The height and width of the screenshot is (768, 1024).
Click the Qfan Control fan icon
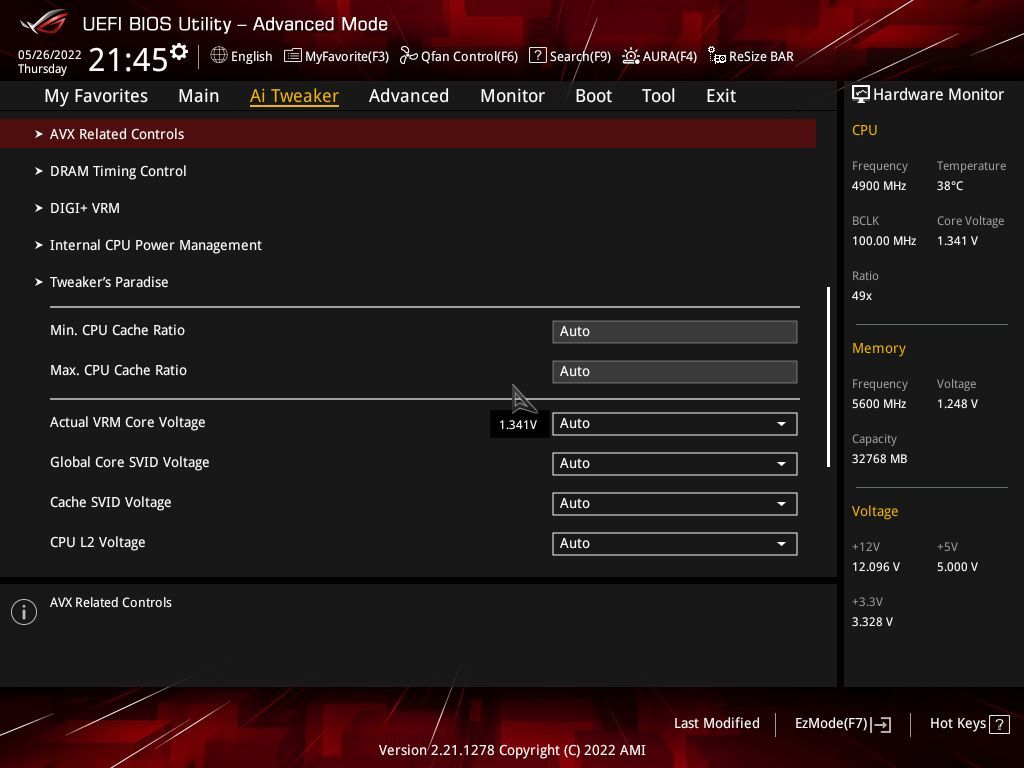tap(408, 56)
